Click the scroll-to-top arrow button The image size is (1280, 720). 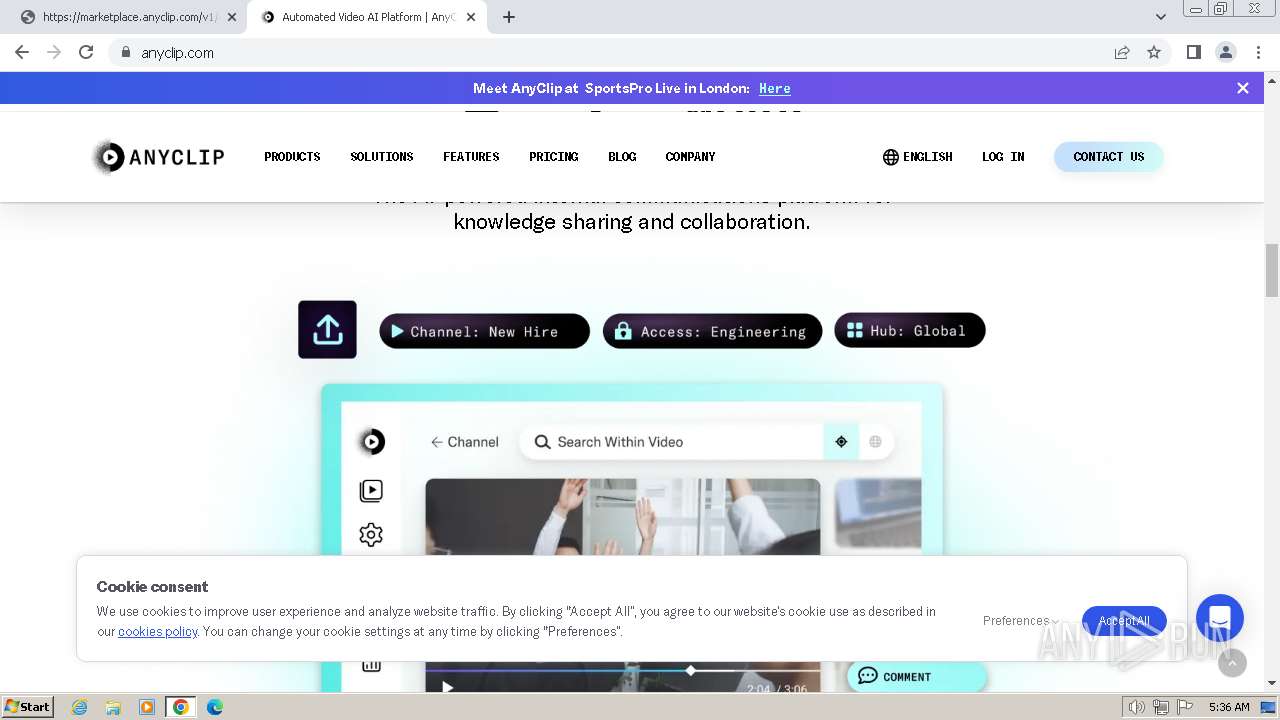pyautogui.click(x=1232, y=662)
